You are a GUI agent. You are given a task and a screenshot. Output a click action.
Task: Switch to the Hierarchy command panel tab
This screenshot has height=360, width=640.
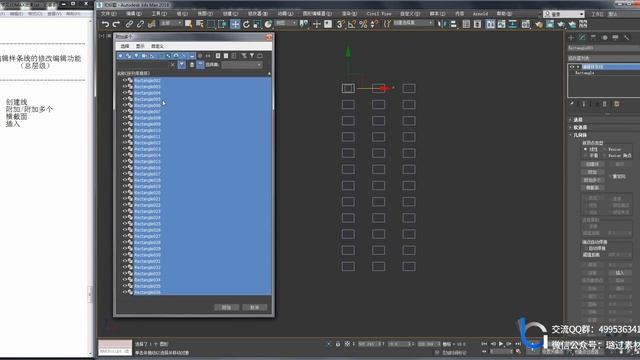[x=593, y=38]
